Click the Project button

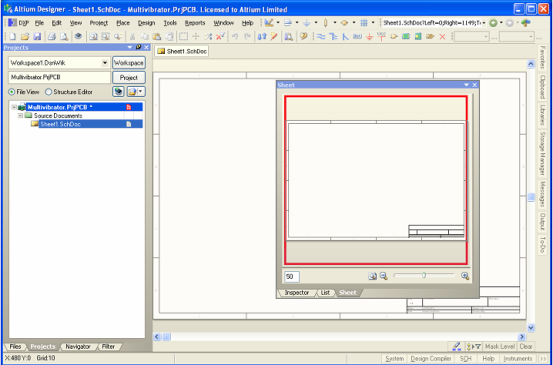[129, 78]
